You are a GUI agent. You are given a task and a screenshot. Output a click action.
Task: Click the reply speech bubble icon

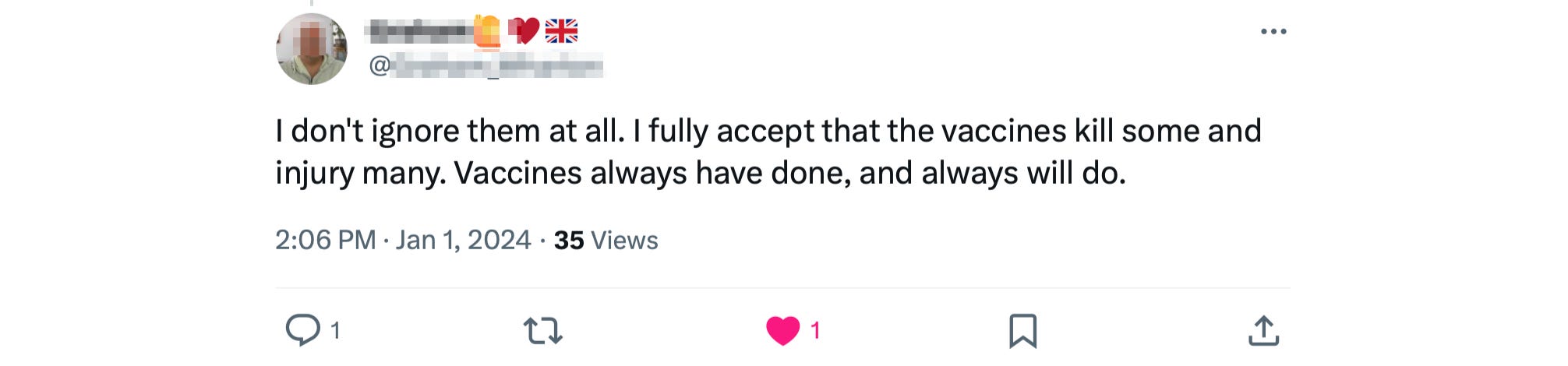click(302, 330)
